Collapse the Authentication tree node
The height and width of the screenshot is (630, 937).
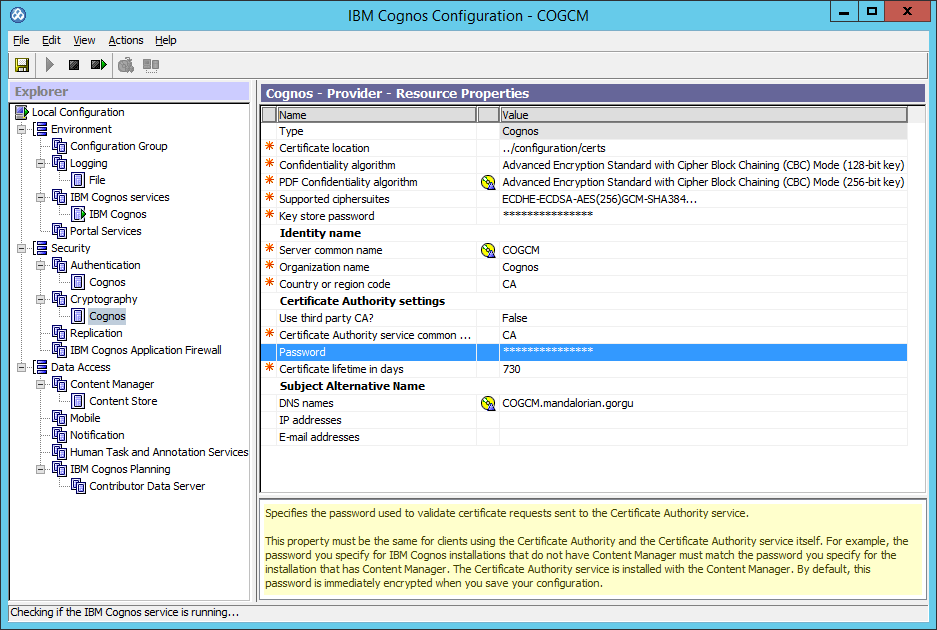(41, 265)
